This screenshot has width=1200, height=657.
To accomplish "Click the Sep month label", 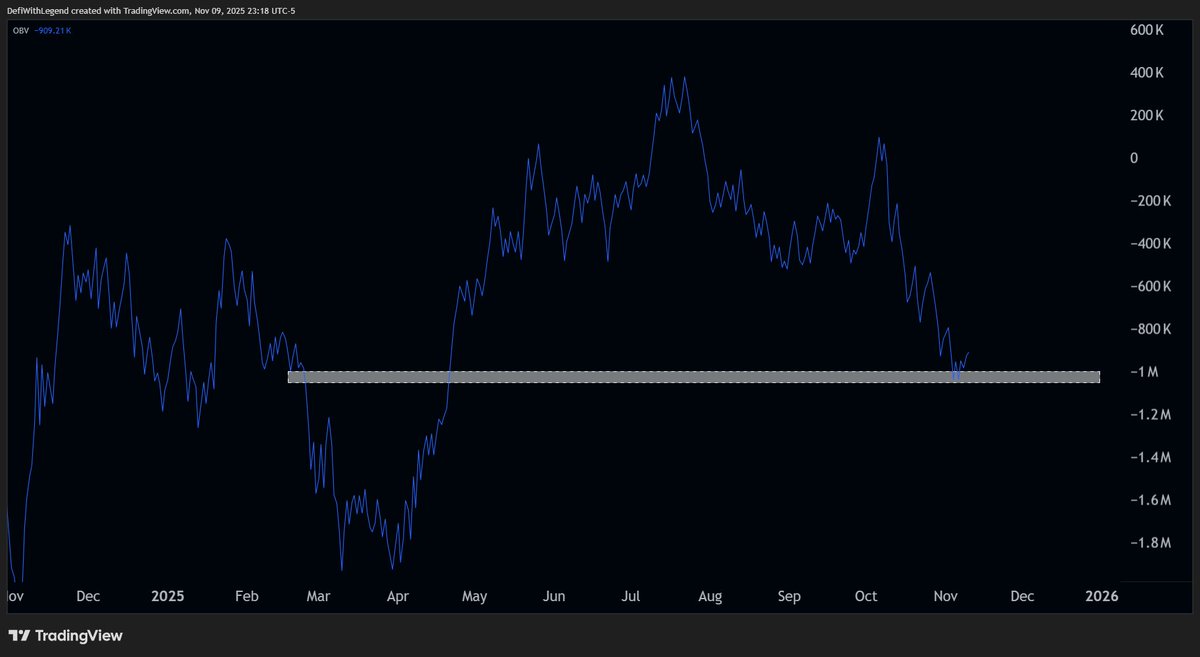I will pyautogui.click(x=789, y=595).
